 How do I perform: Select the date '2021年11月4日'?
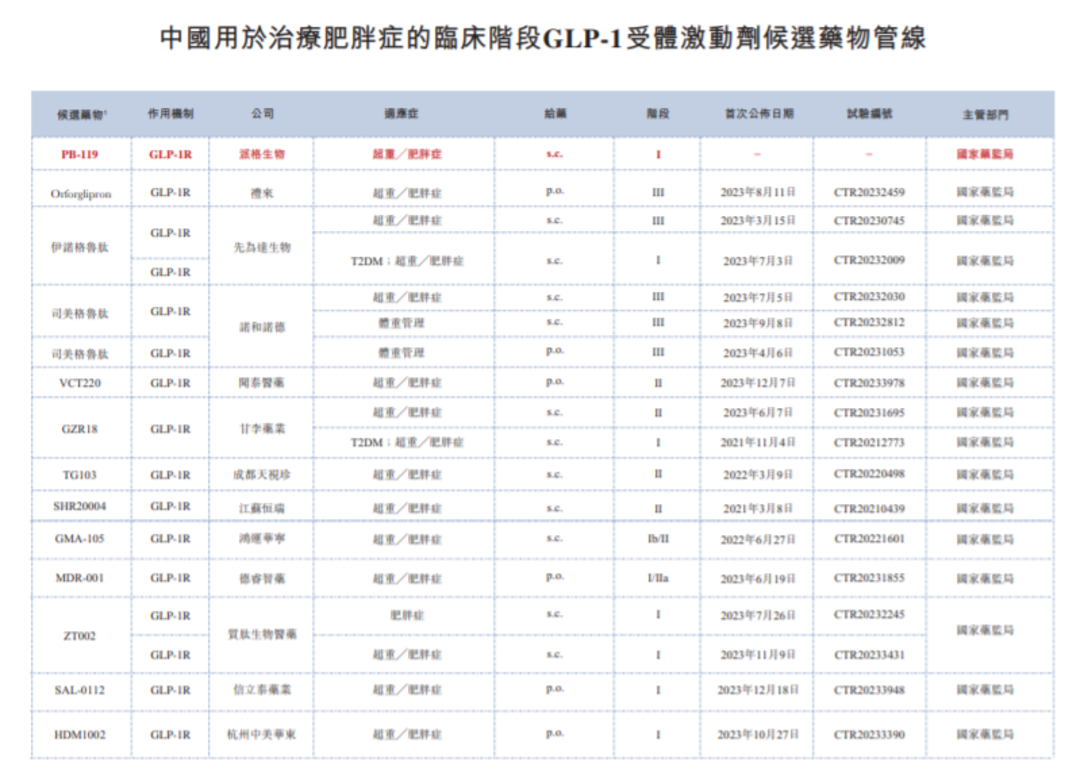(758, 443)
